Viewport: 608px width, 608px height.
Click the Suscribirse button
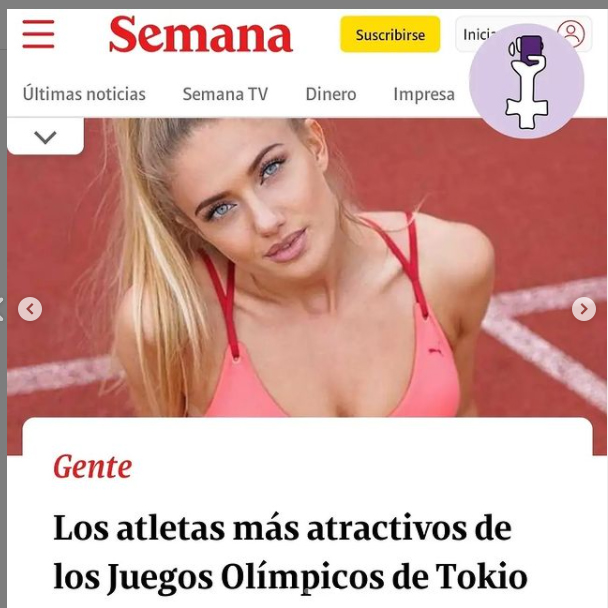390,35
